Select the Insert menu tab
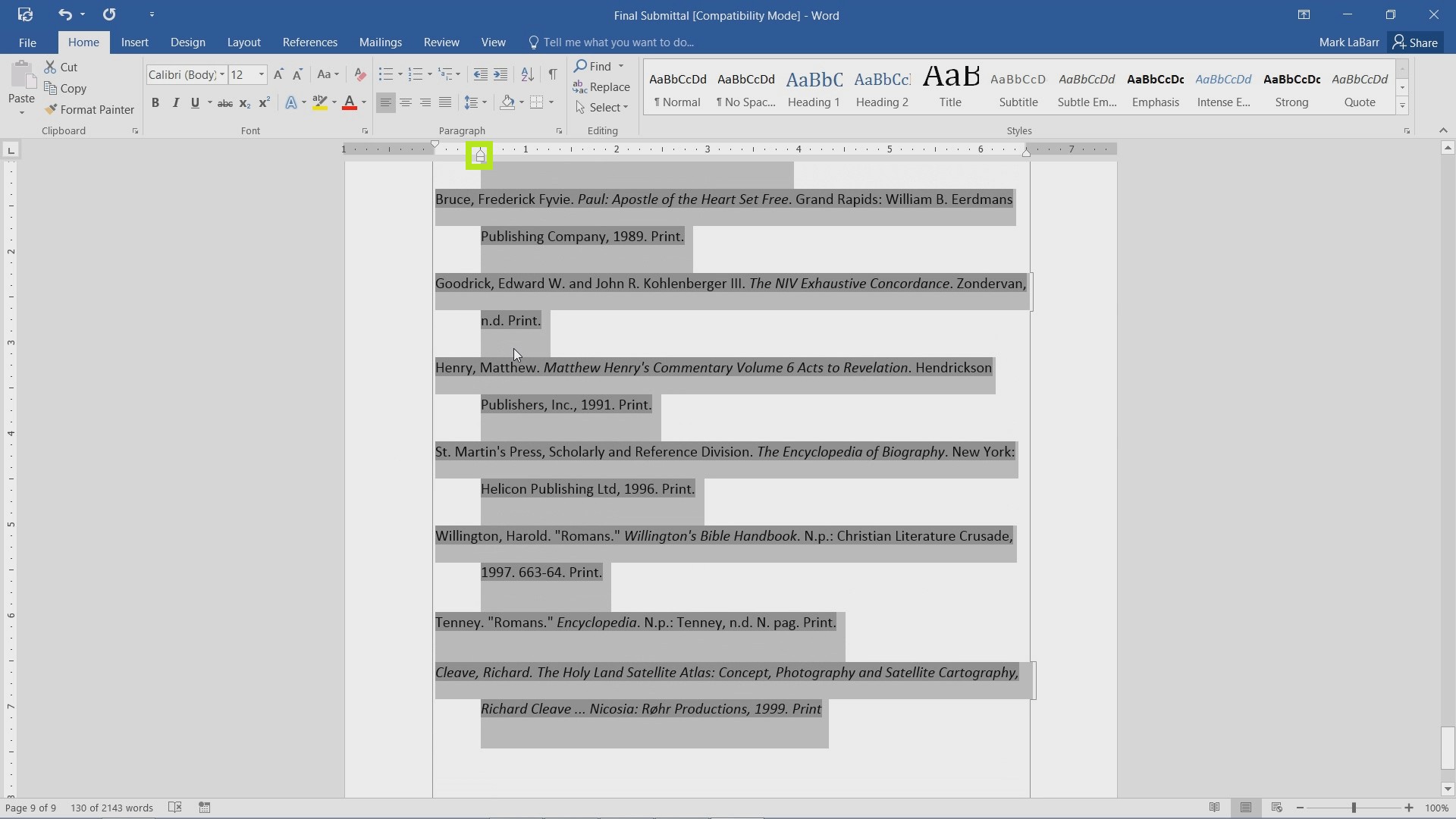Image resolution: width=1456 pixels, height=819 pixels. click(135, 42)
